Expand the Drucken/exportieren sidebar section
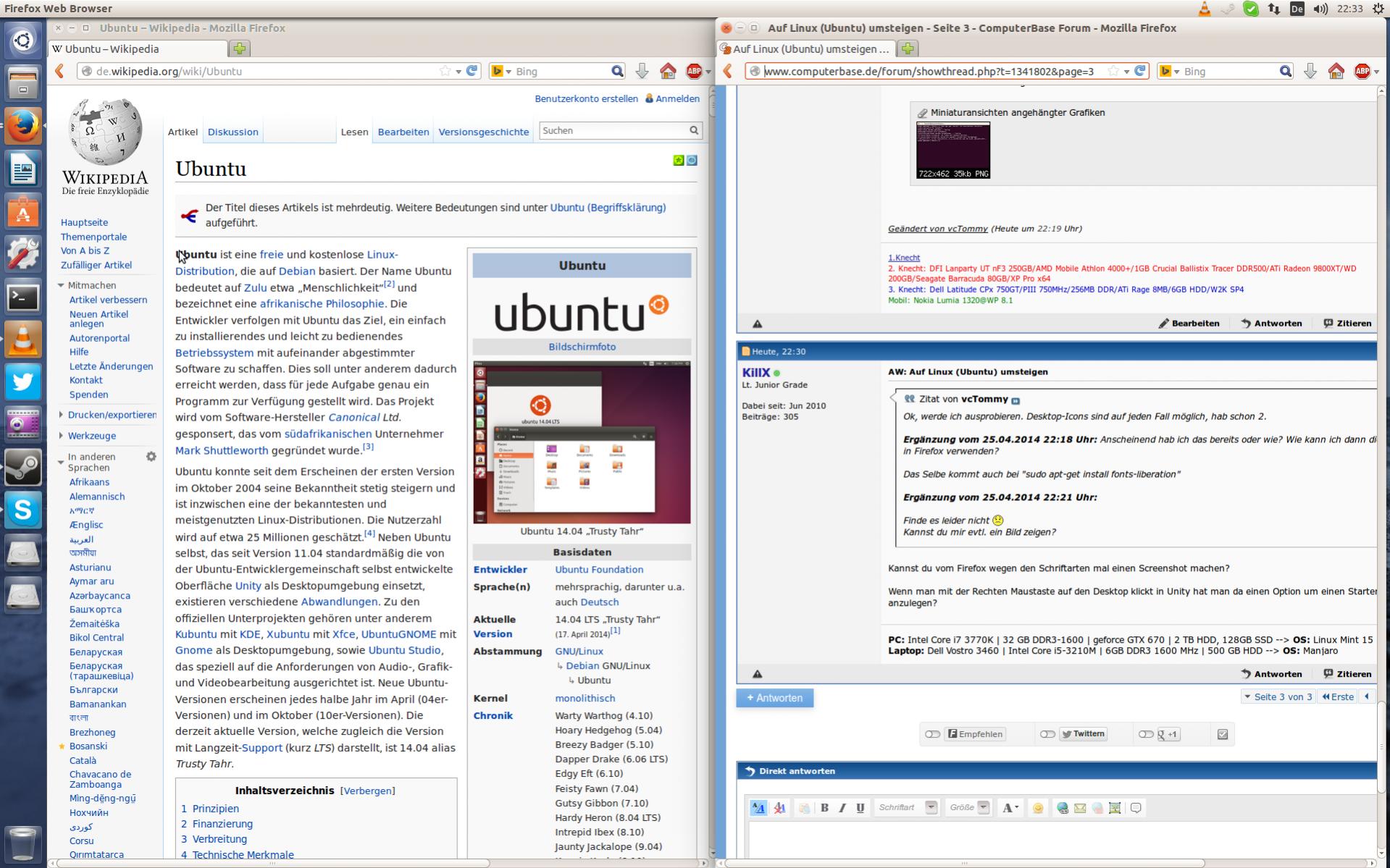 (61, 415)
